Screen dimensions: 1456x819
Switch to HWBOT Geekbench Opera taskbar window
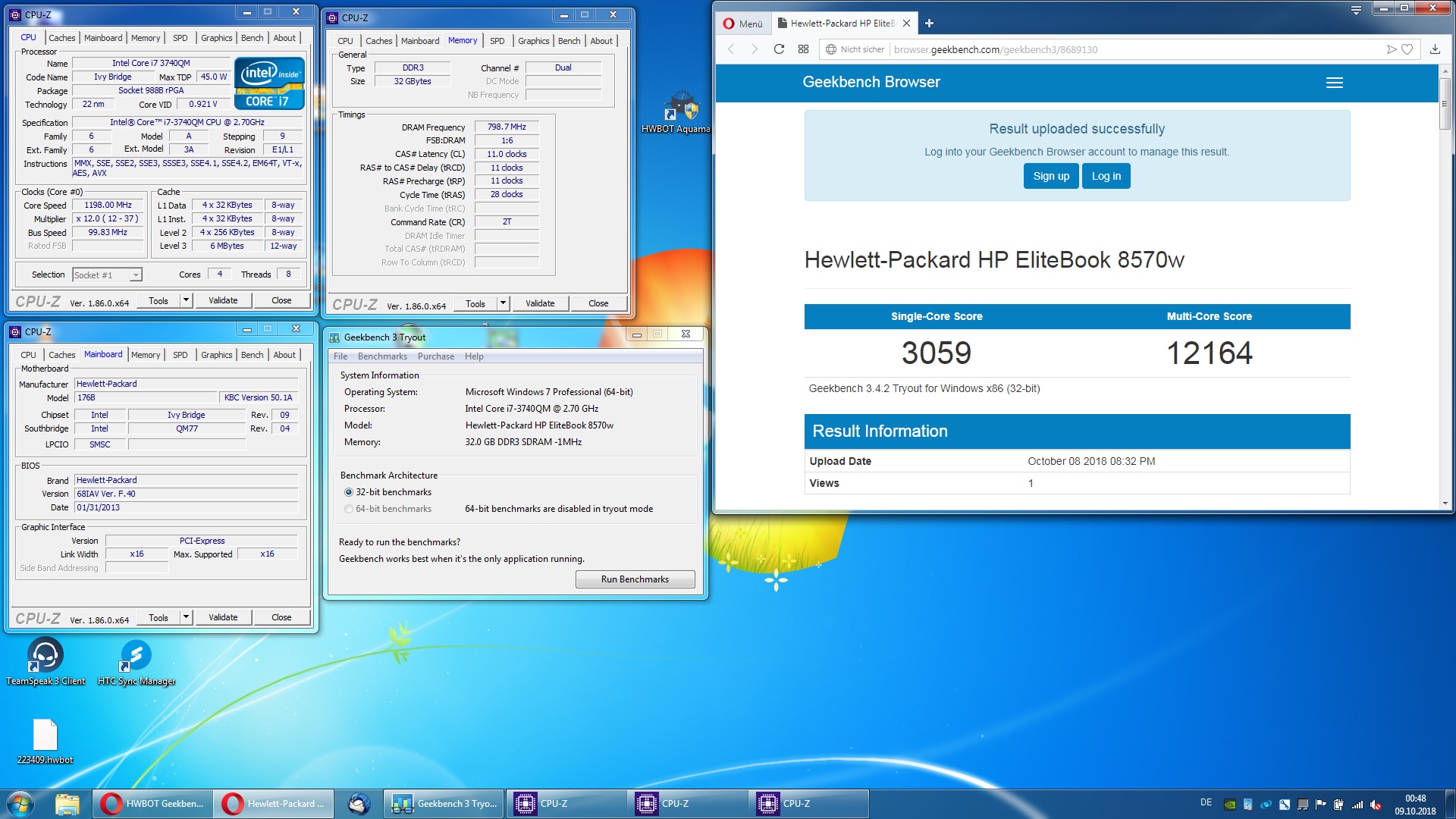[152, 804]
